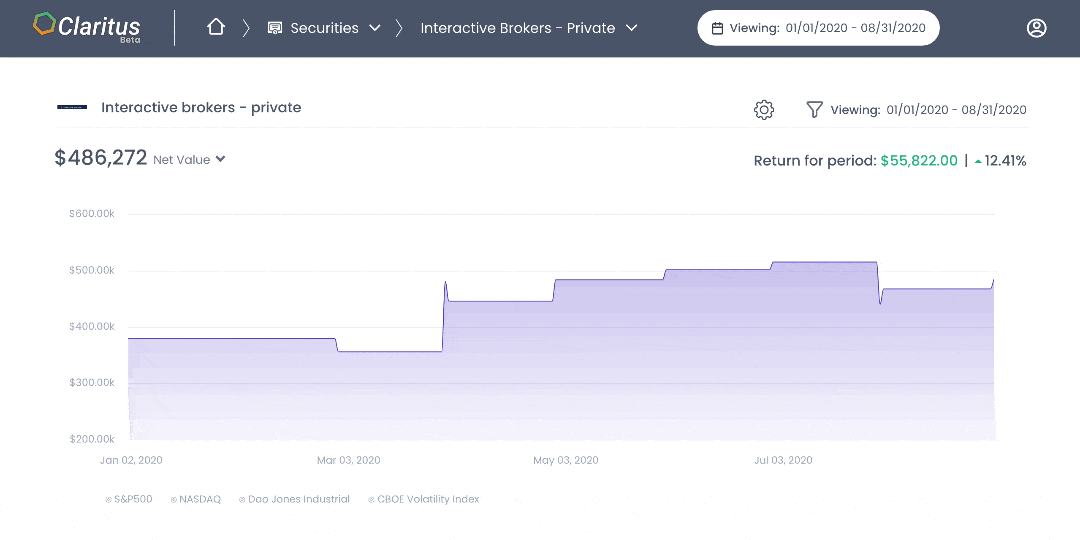Click the Securities breadcrumb icon
This screenshot has width=1080, height=540.
click(x=275, y=28)
